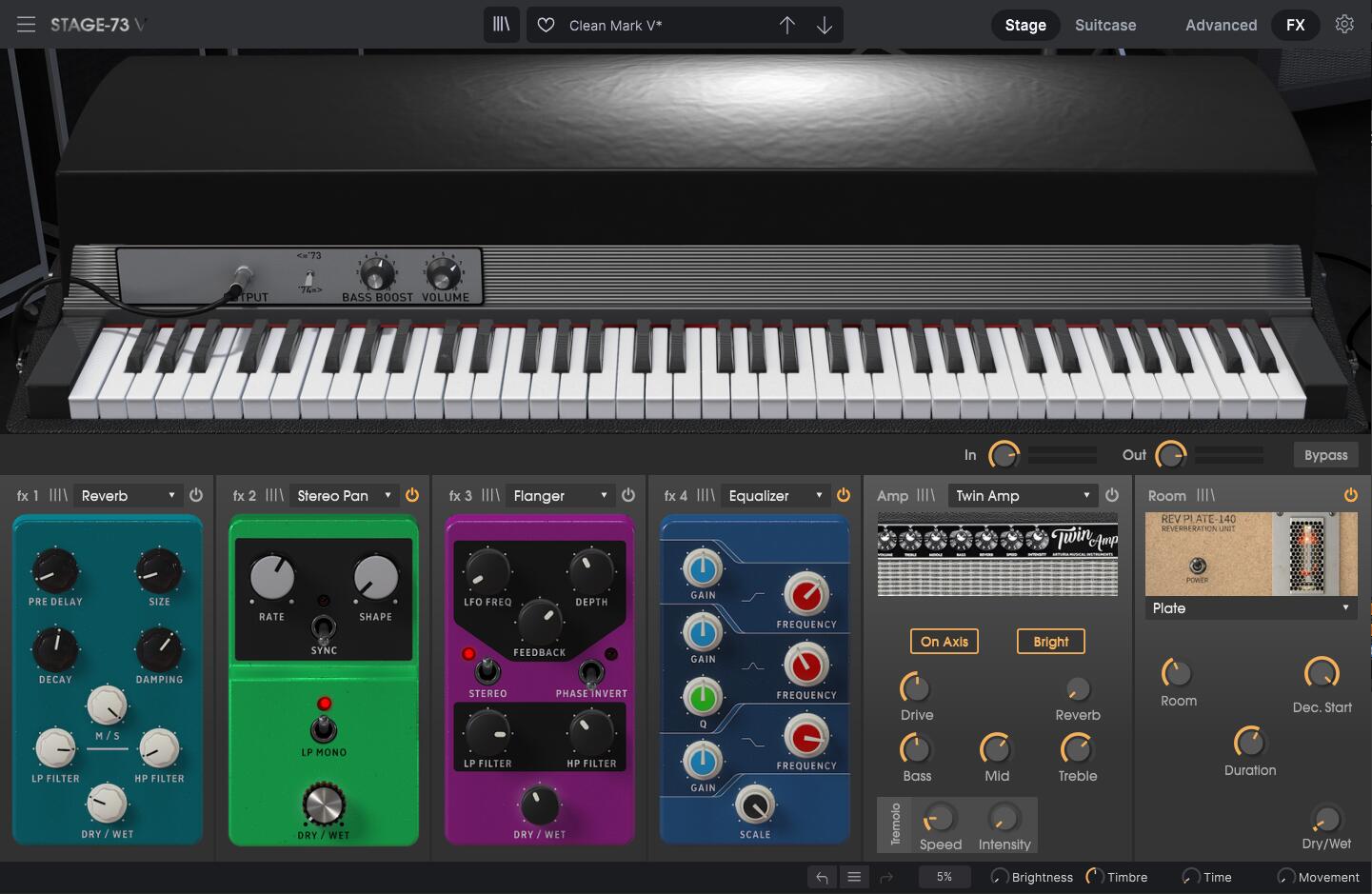This screenshot has width=1372, height=894.
Task: Open fx 1 preset library icon
Action: click(58, 495)
